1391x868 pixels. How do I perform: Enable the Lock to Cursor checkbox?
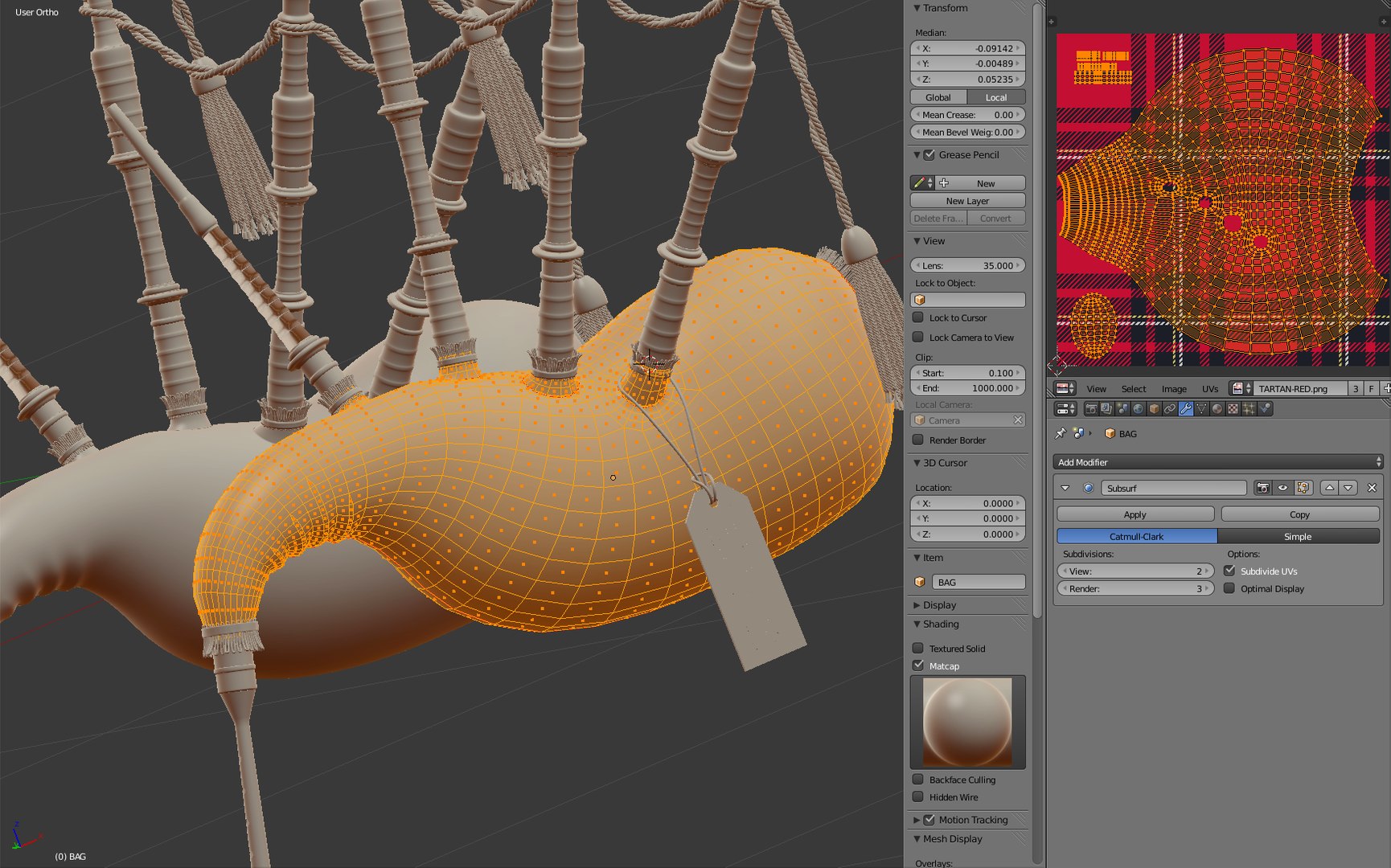pyautogui.click(x=918, y=317)
